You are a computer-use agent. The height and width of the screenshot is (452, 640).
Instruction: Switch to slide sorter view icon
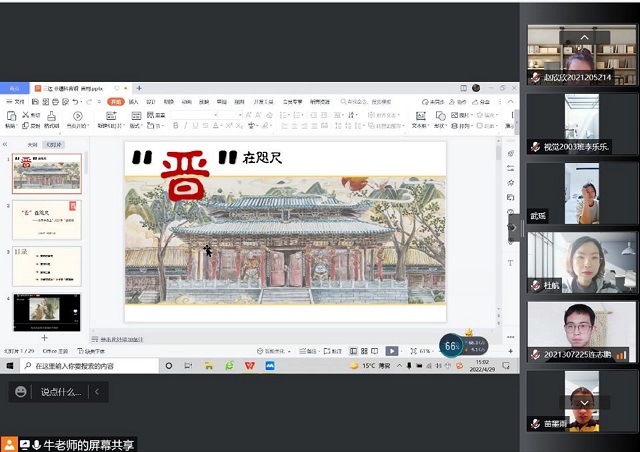(x=364, y=351)
